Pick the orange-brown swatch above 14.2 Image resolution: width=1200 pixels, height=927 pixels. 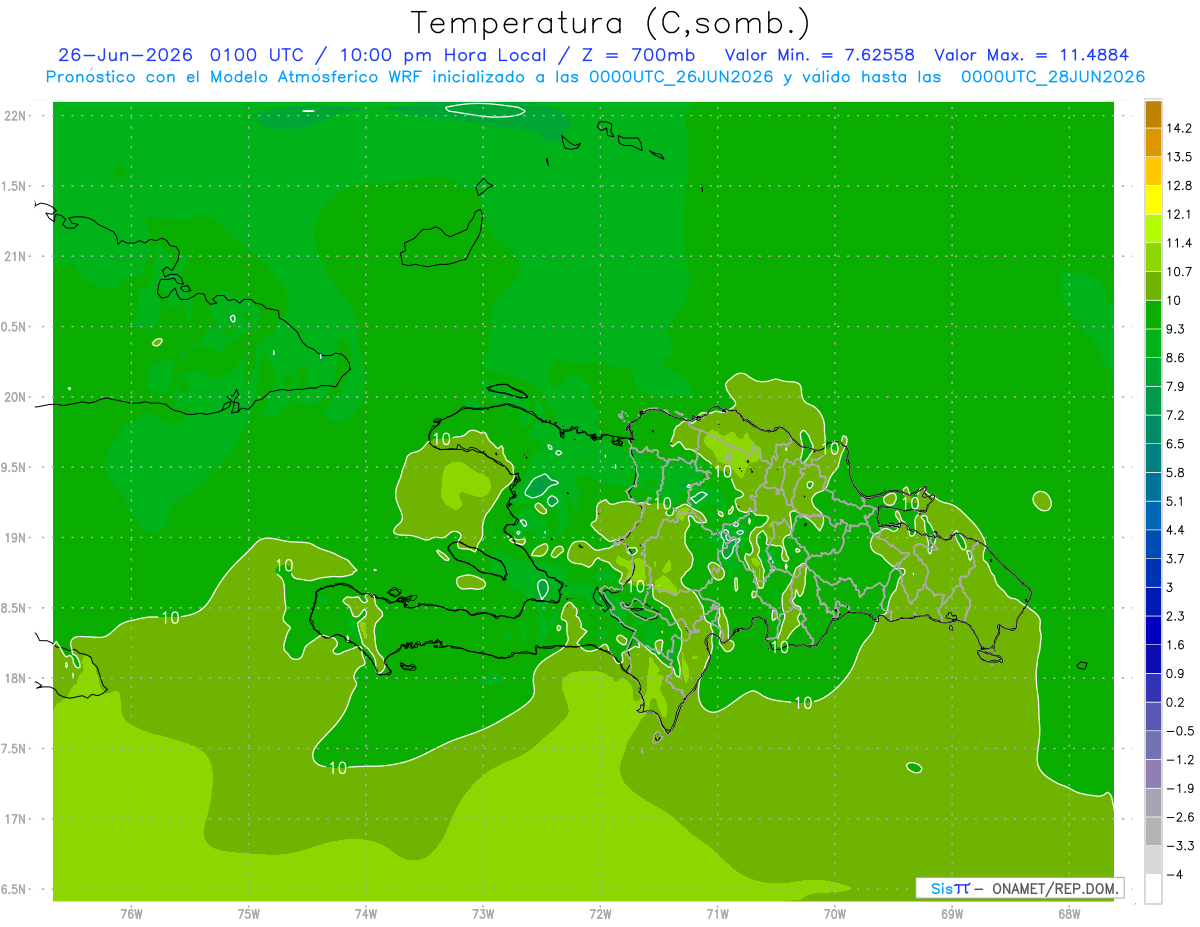[x=1153, y=114]
